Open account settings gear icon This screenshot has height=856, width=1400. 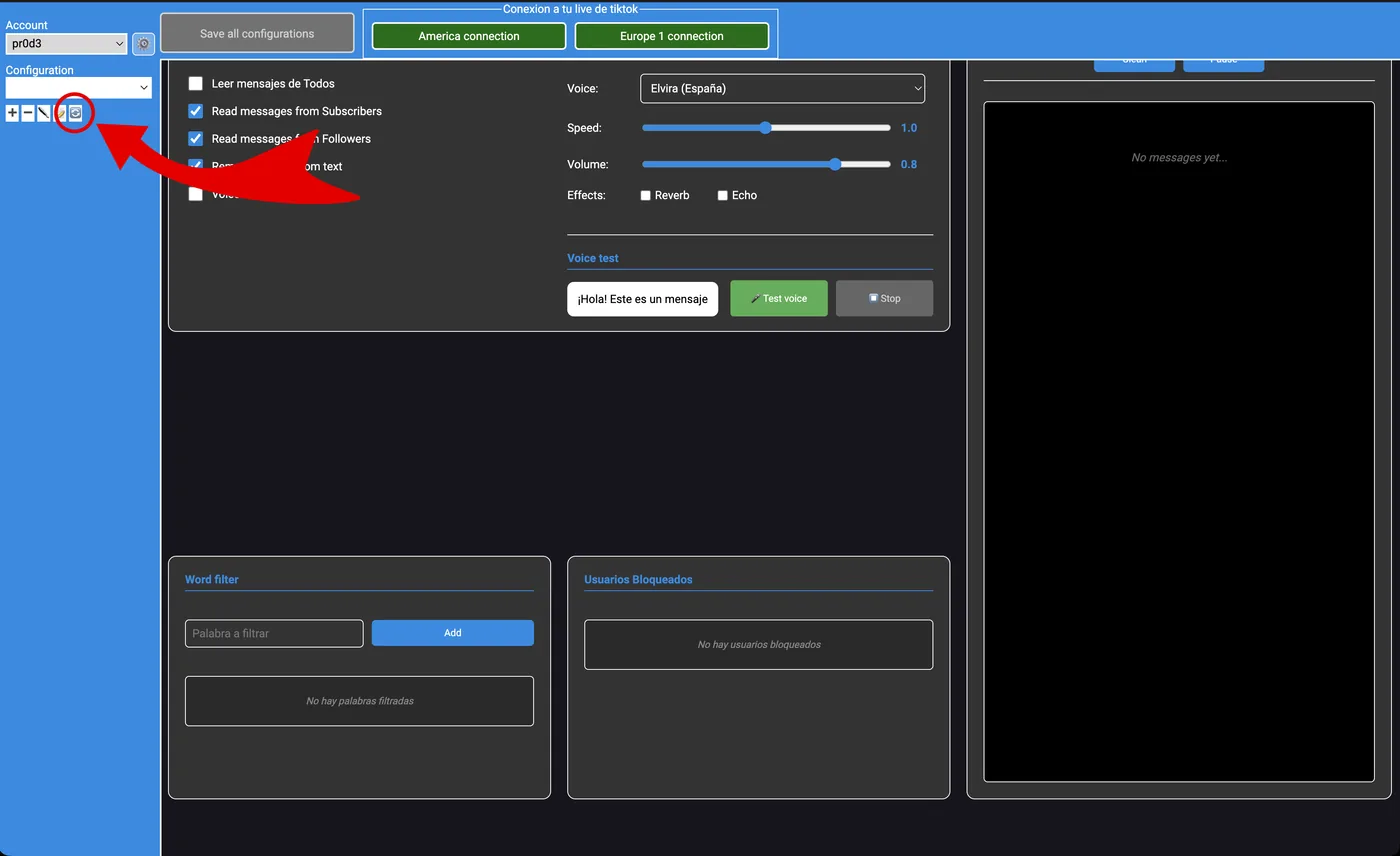(143, 44)
